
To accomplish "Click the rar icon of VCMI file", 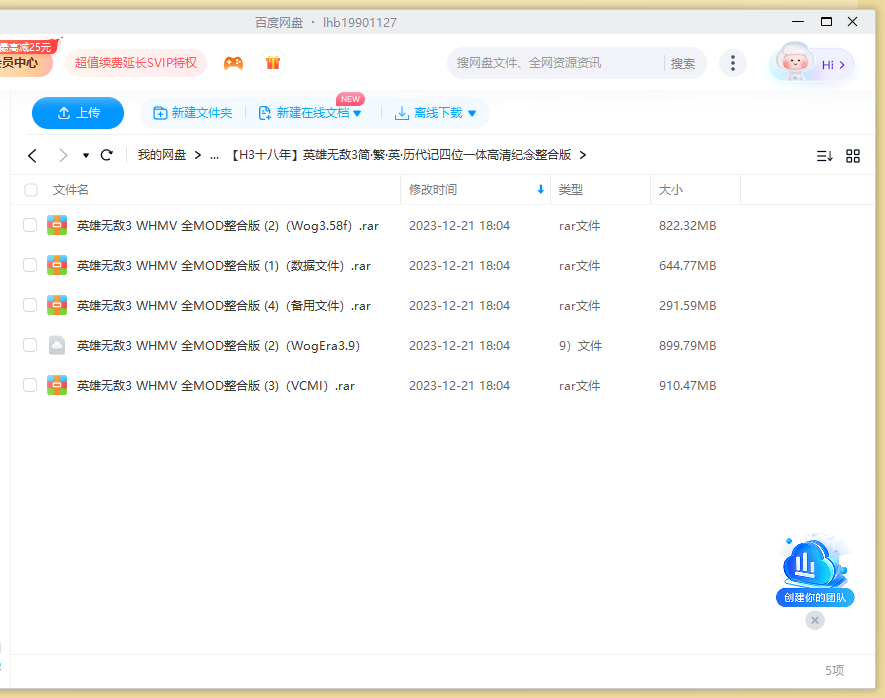I will (57, 385).
